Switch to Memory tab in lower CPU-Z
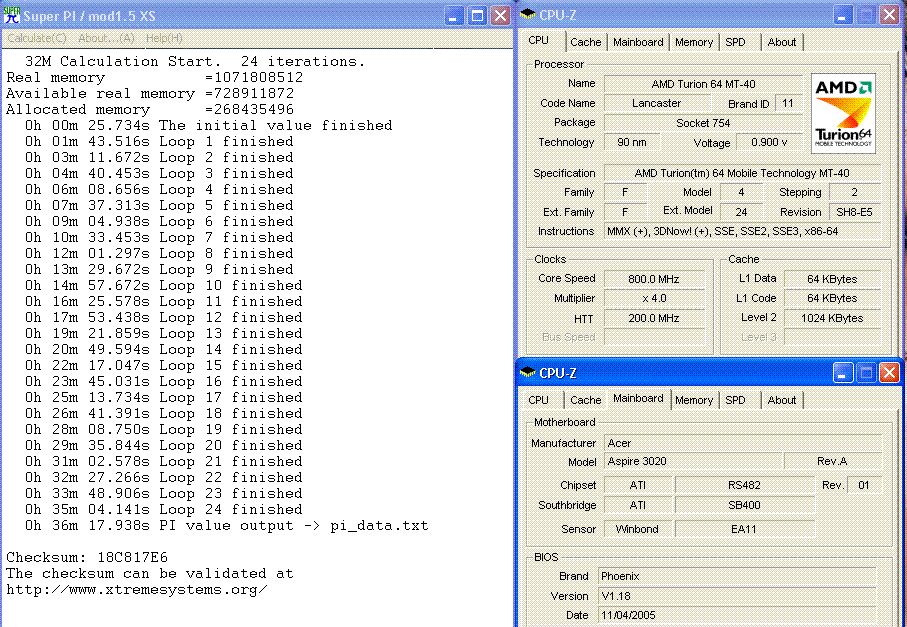This screenshot has width=907, height=627. [694, 400]
